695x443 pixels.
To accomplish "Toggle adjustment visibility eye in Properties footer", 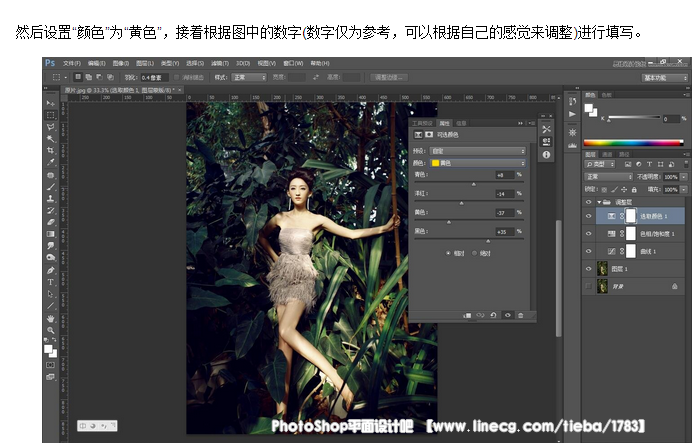I will tap(508, 315).
